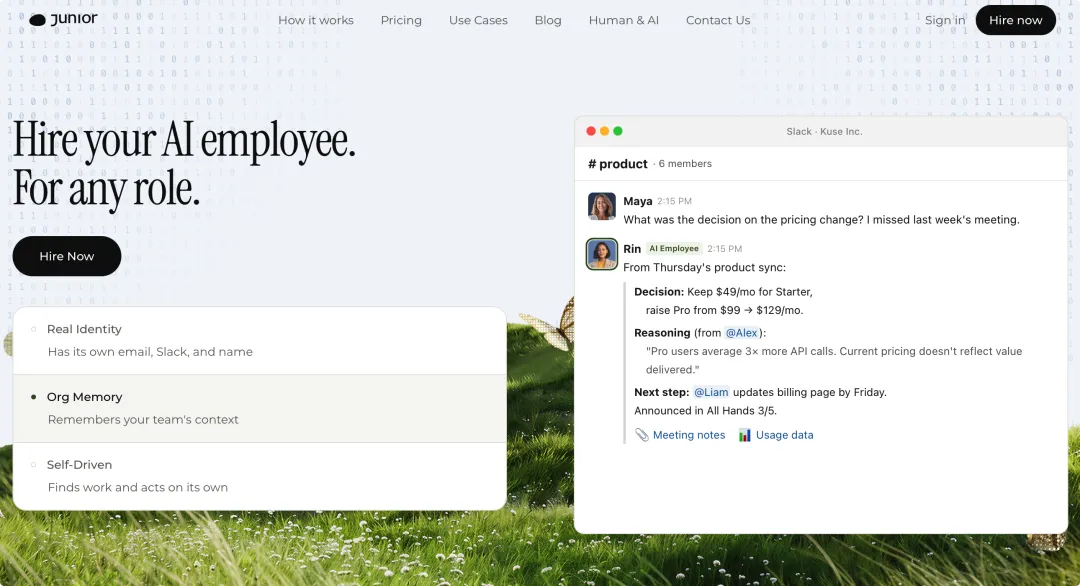Click the Junior logo in header

click(64, 19)
